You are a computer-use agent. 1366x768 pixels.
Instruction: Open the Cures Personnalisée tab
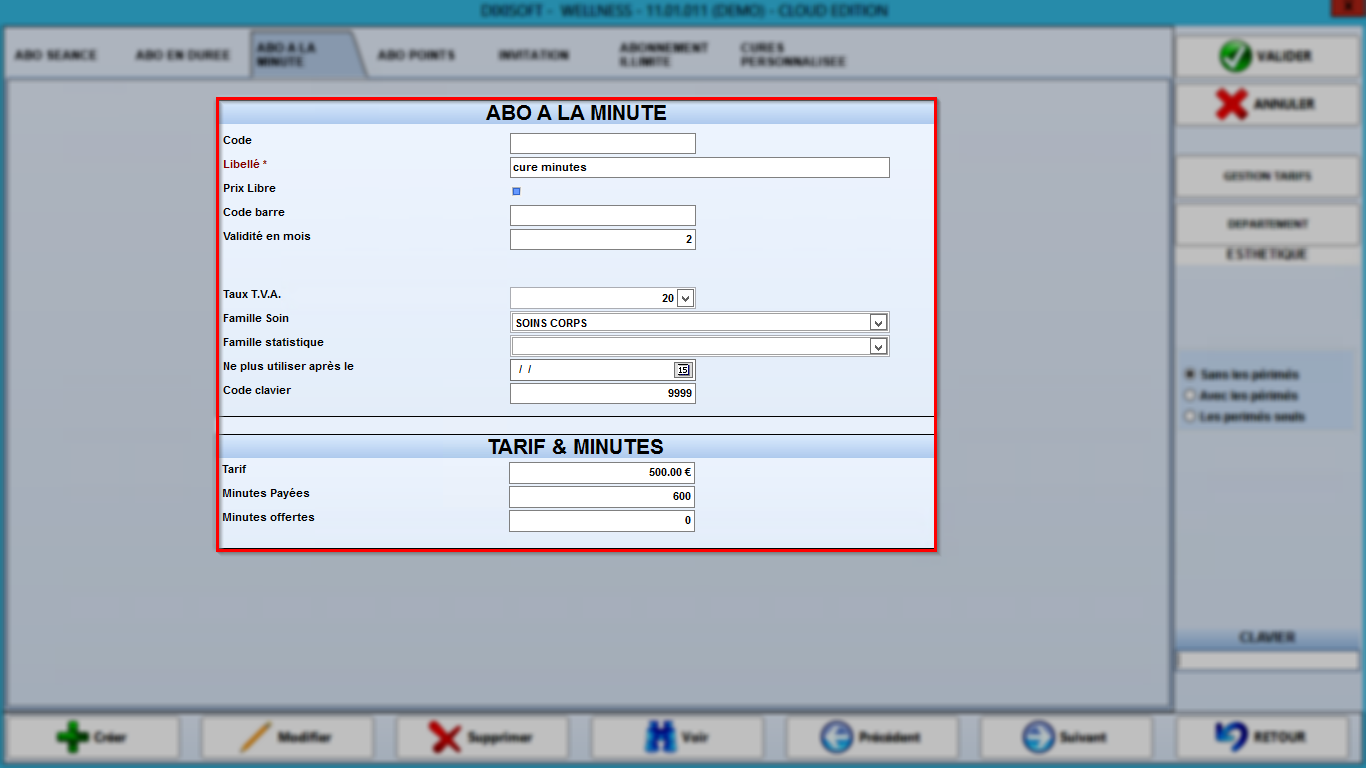793,55
